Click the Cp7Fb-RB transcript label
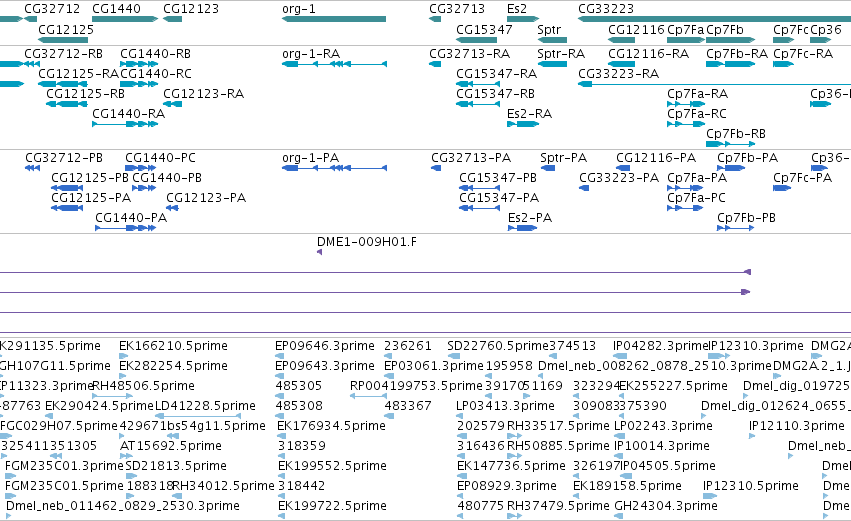 (736, 134)
